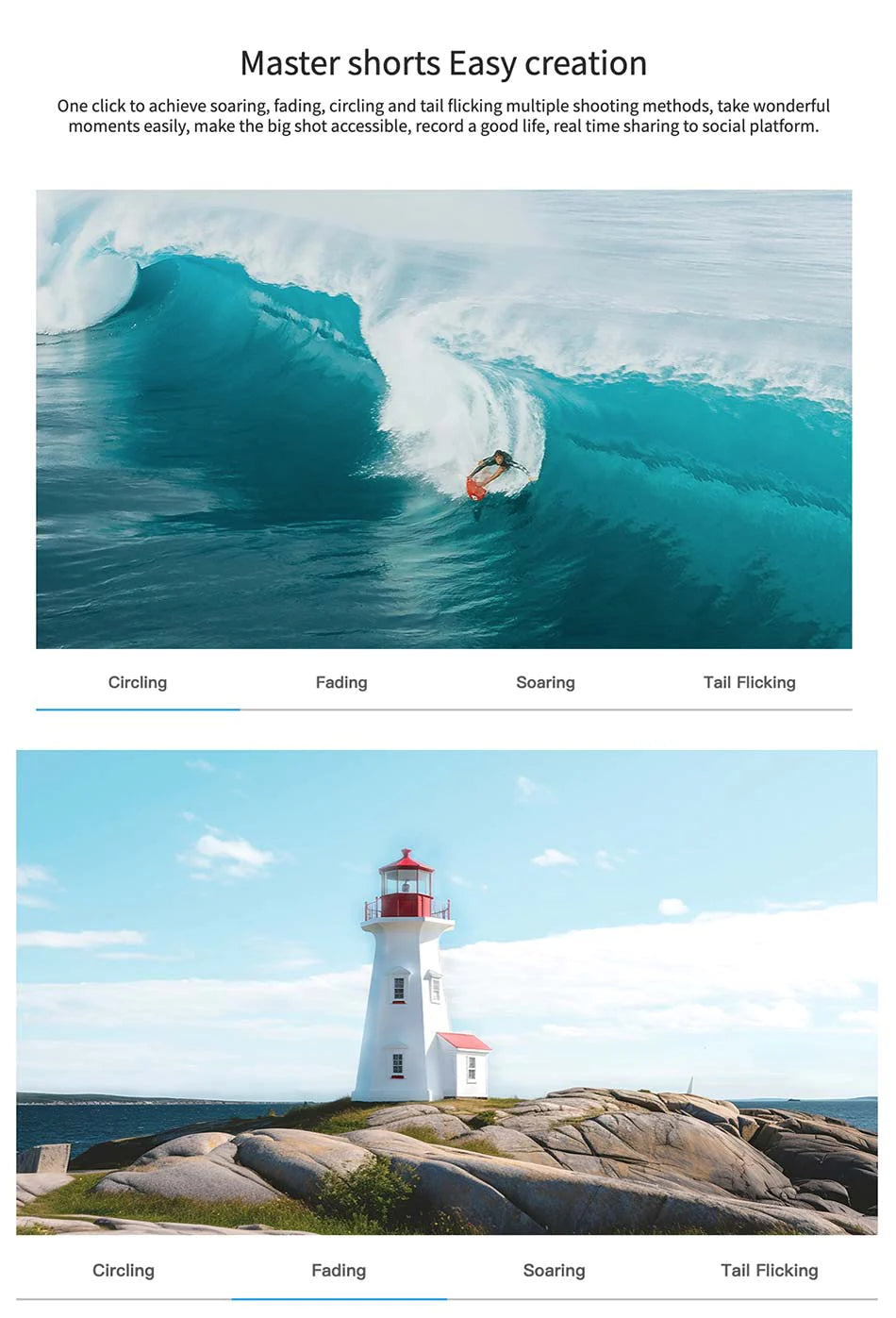The image size is (896, 1318).
Task: Switch to Soaring tab below the lighthouse photo
Action: point(555,1270)
